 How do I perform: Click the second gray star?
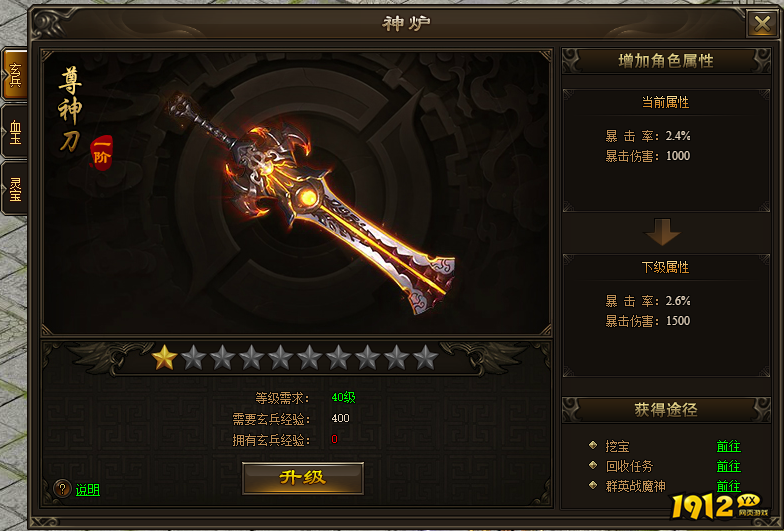pos(222,357)
